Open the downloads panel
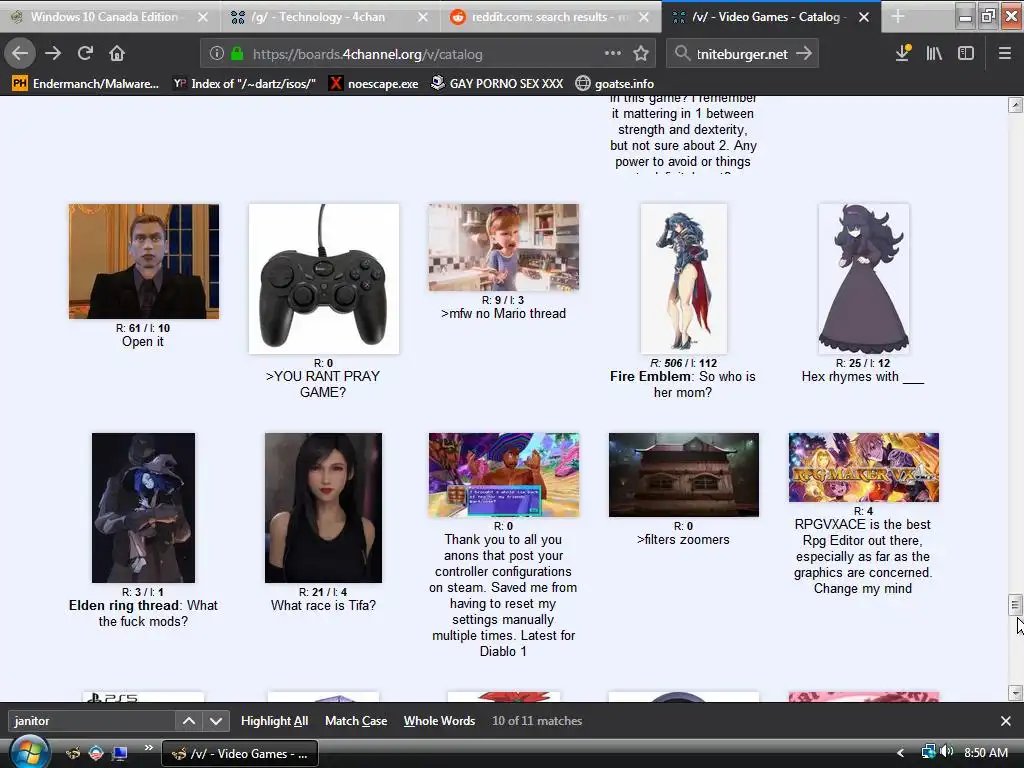1024x768 pixels. point(903,54)
